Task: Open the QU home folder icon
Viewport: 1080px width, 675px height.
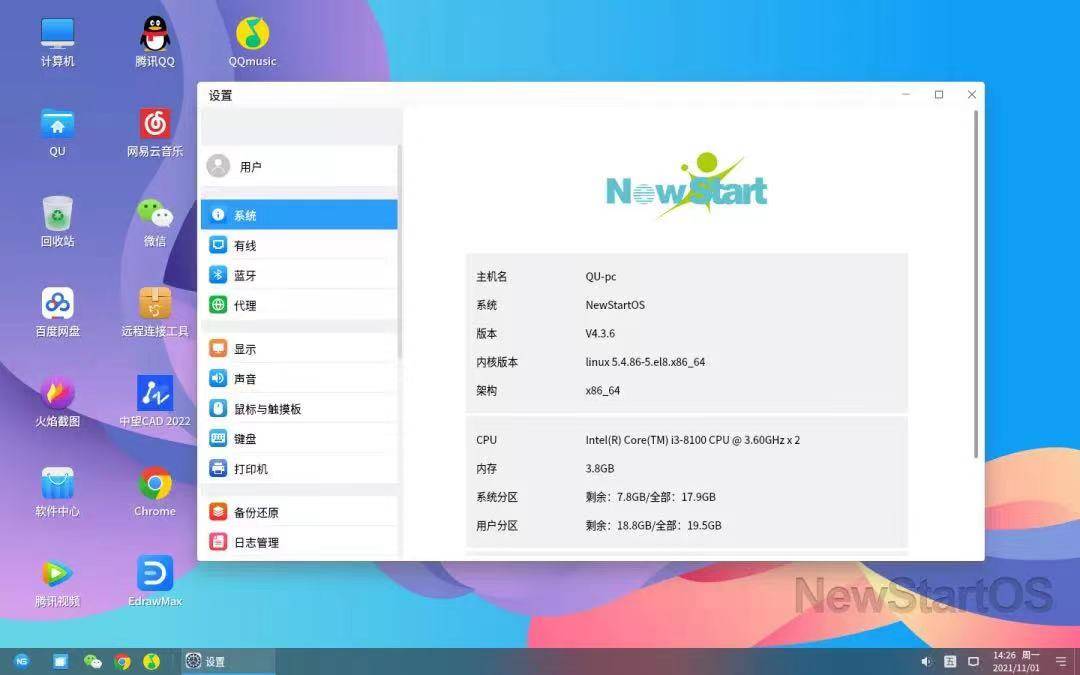Action: [57, 132]
